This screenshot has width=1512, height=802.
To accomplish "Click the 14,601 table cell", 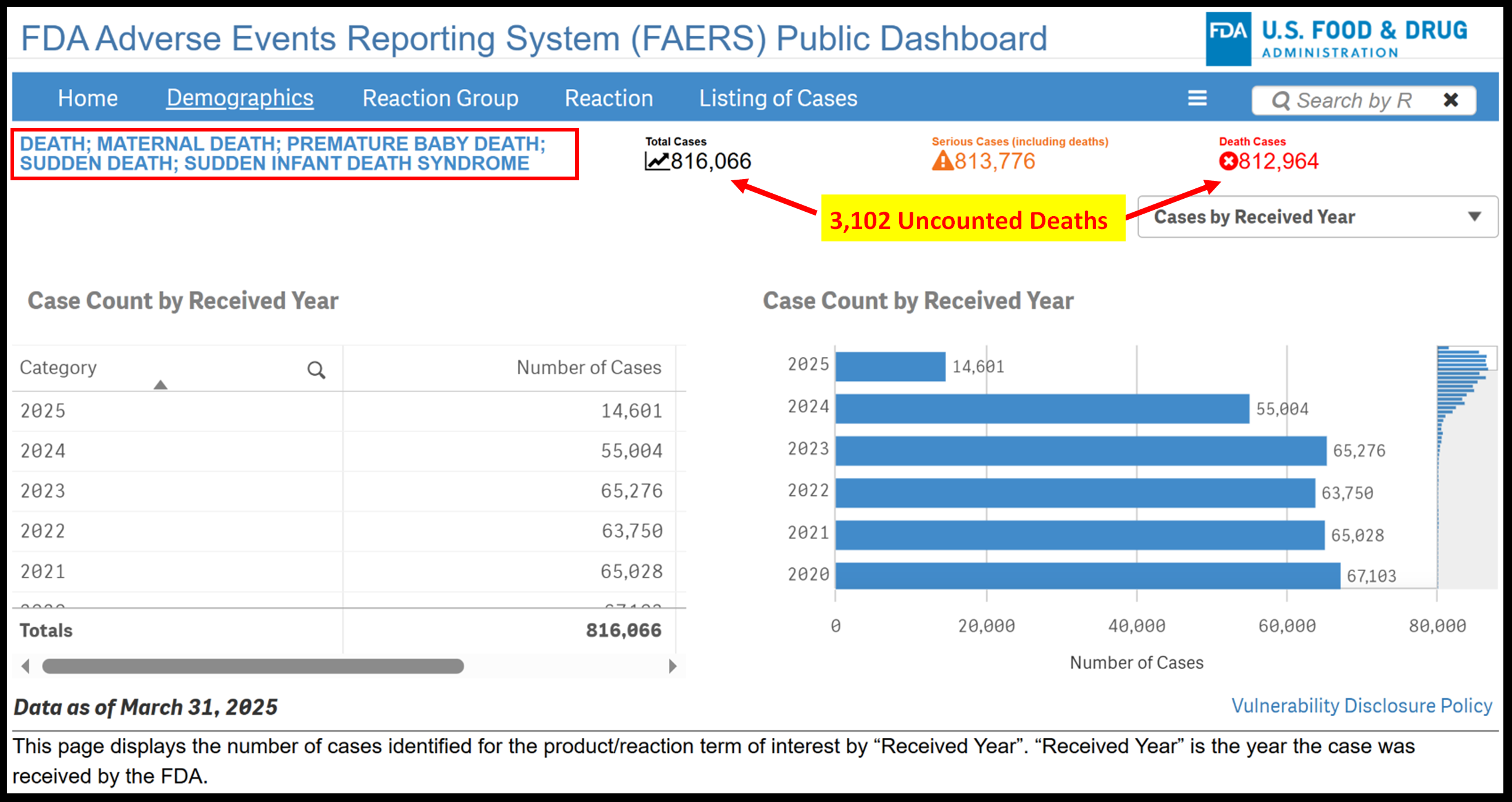I will tap(631, 411).
